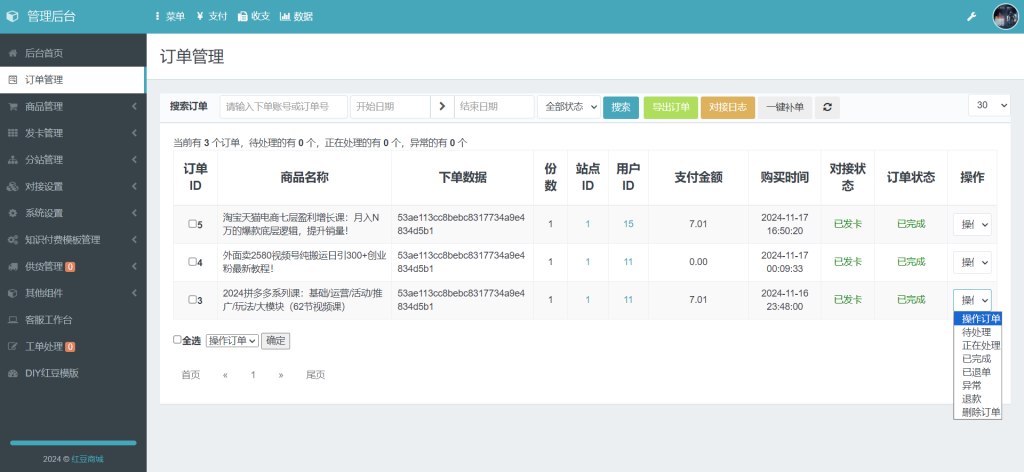Open the 收支 item in top bar
The width and height of the screenshot is (1024, 472).
pyautogui.click(x=254, y=16)
